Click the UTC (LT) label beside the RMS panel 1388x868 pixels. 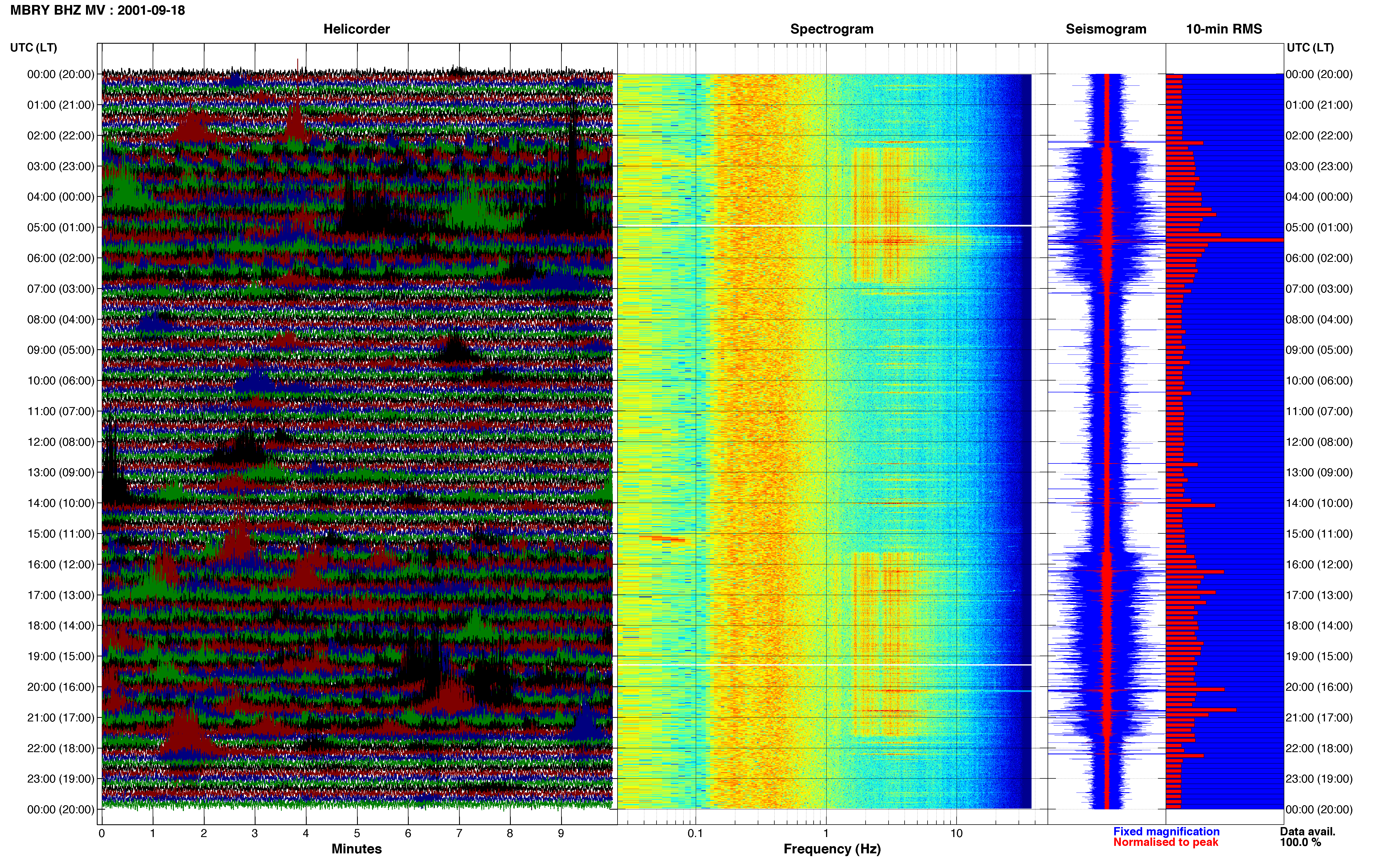[1310, 48]
